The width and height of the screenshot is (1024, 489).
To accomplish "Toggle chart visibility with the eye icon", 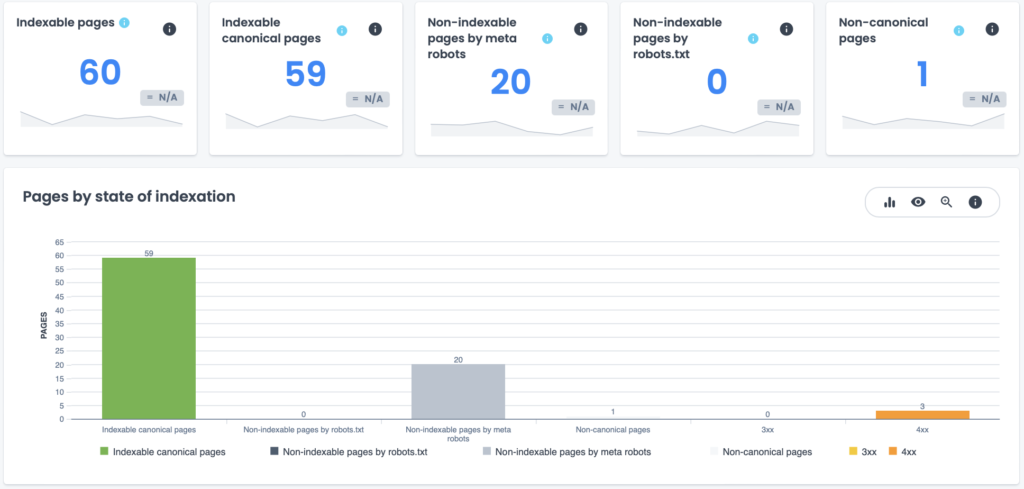I will click(x=918, y=202).
